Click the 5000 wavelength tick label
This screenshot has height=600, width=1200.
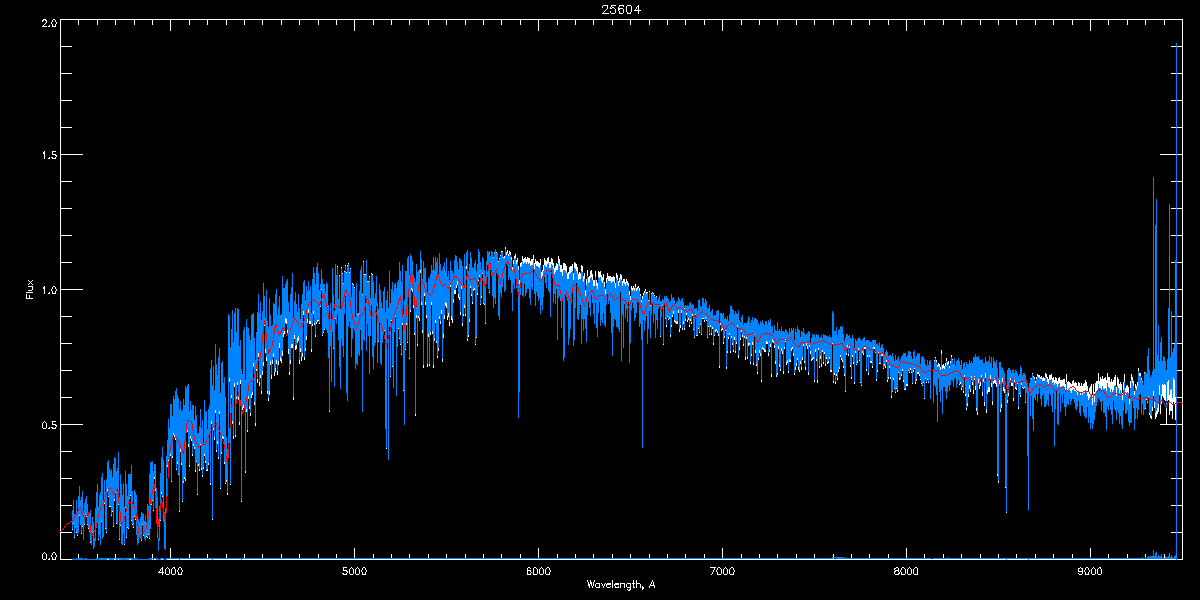(x=355, y=572)
